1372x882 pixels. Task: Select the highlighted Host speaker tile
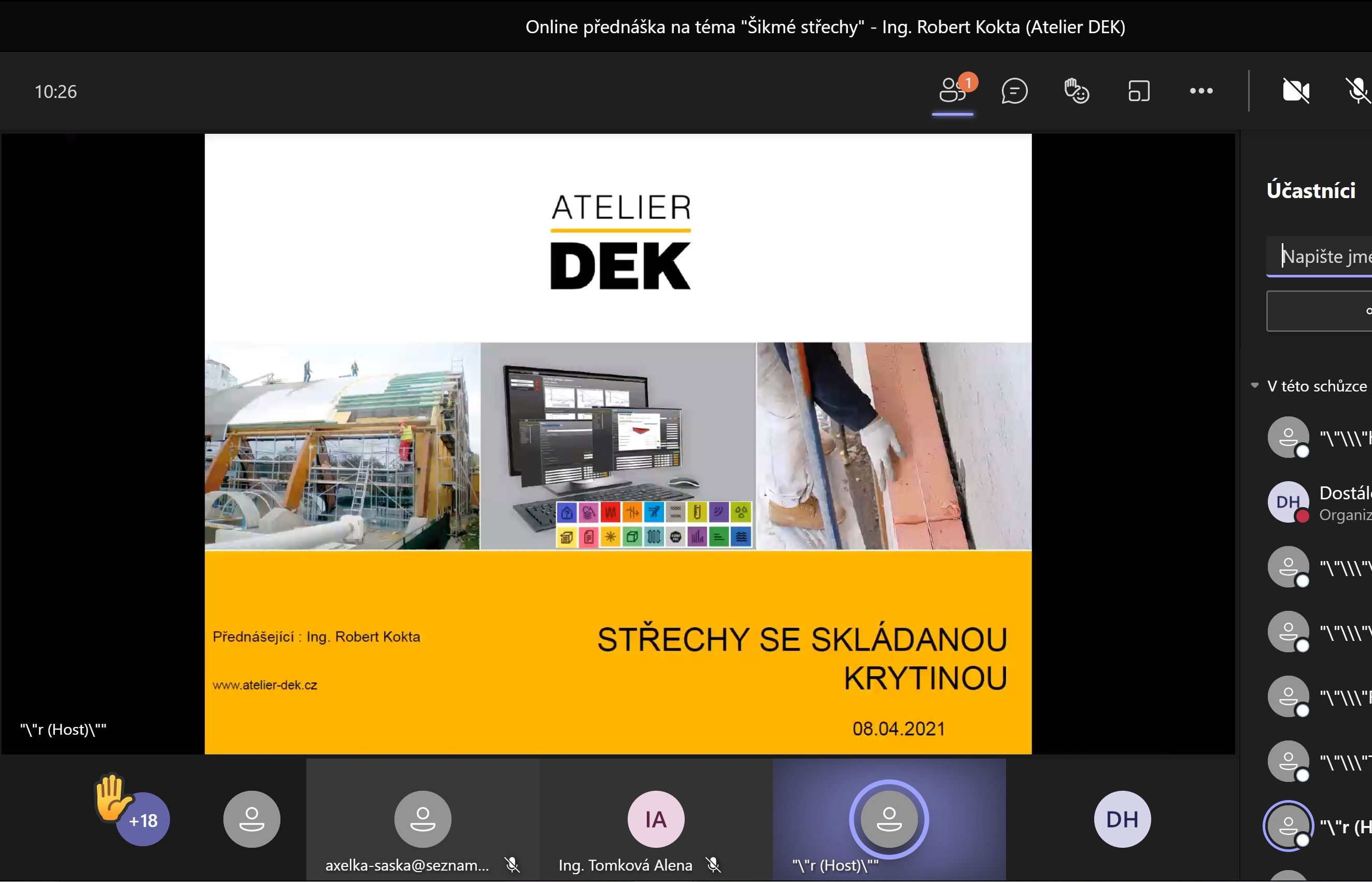[889, 820]
